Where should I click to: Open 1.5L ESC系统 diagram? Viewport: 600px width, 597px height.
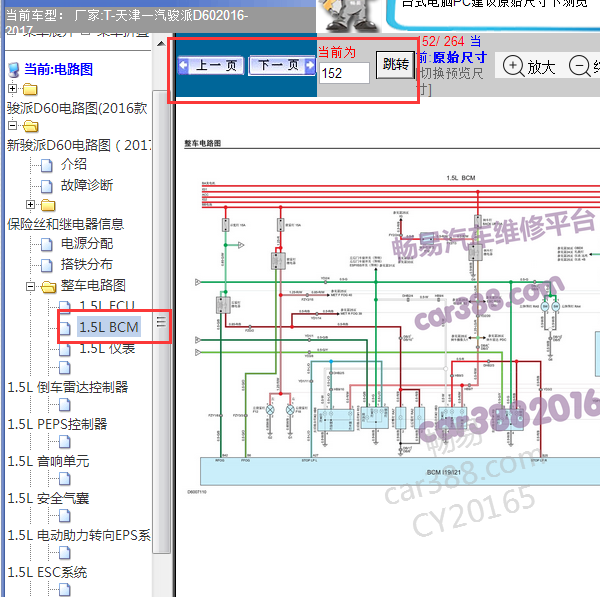click(47, 573)
